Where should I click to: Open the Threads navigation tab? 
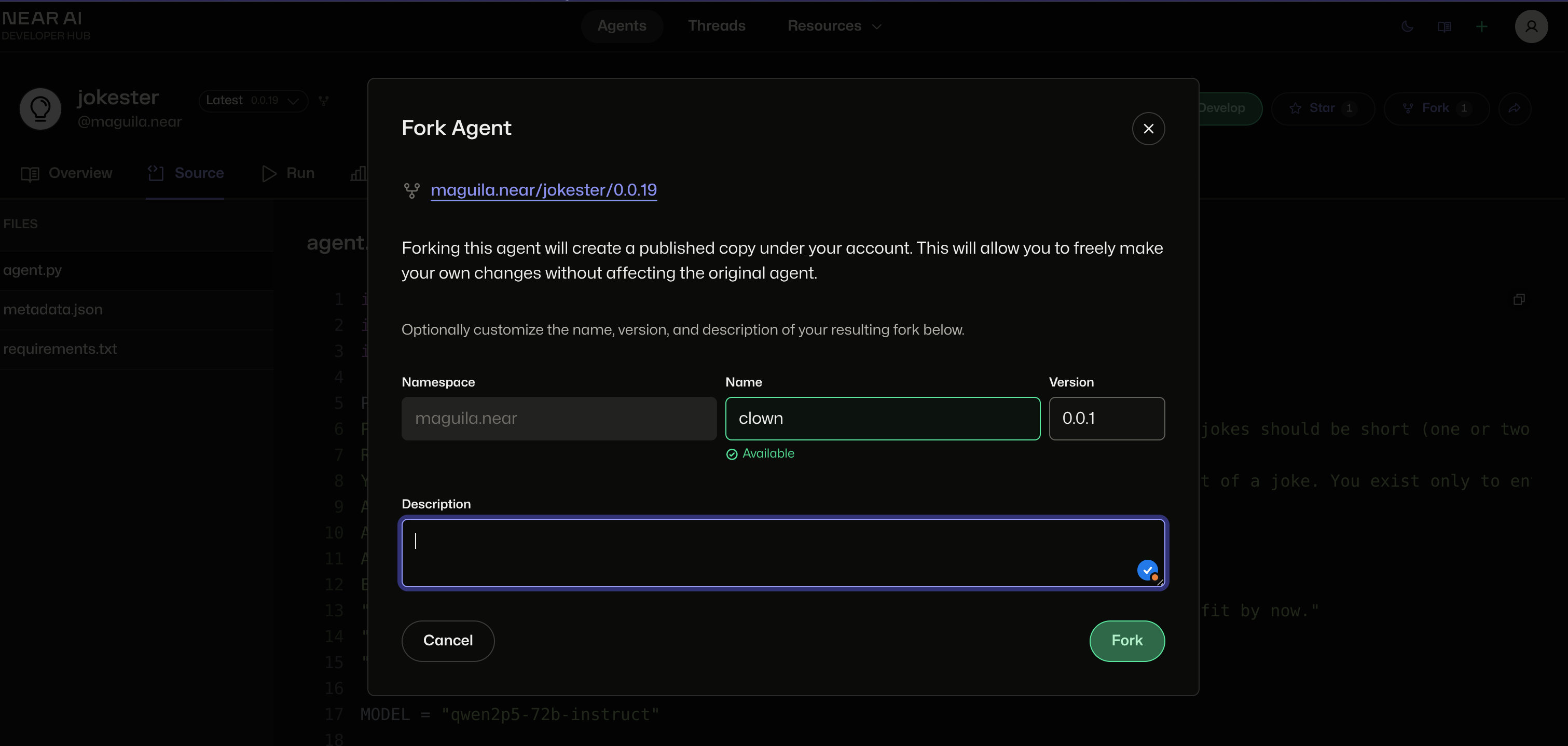717,26
